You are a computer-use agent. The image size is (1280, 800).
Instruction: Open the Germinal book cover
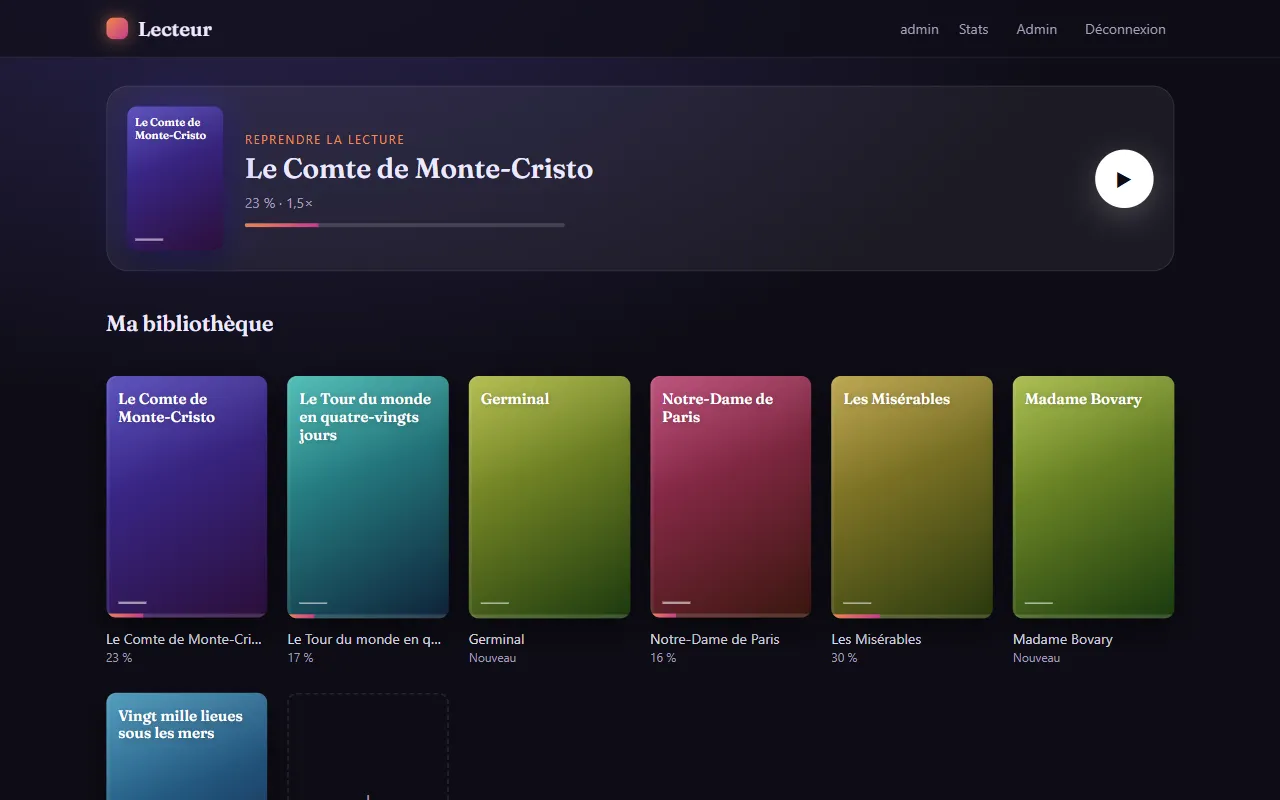pos(549,497)
